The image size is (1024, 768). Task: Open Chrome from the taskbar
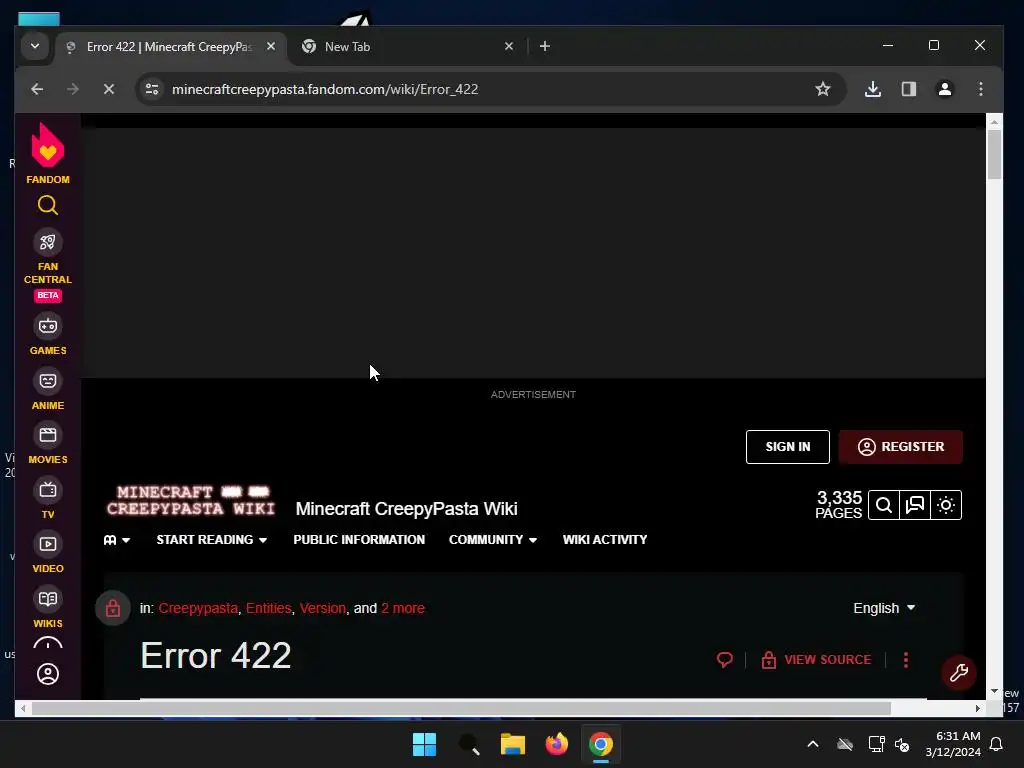click(601, 744)
